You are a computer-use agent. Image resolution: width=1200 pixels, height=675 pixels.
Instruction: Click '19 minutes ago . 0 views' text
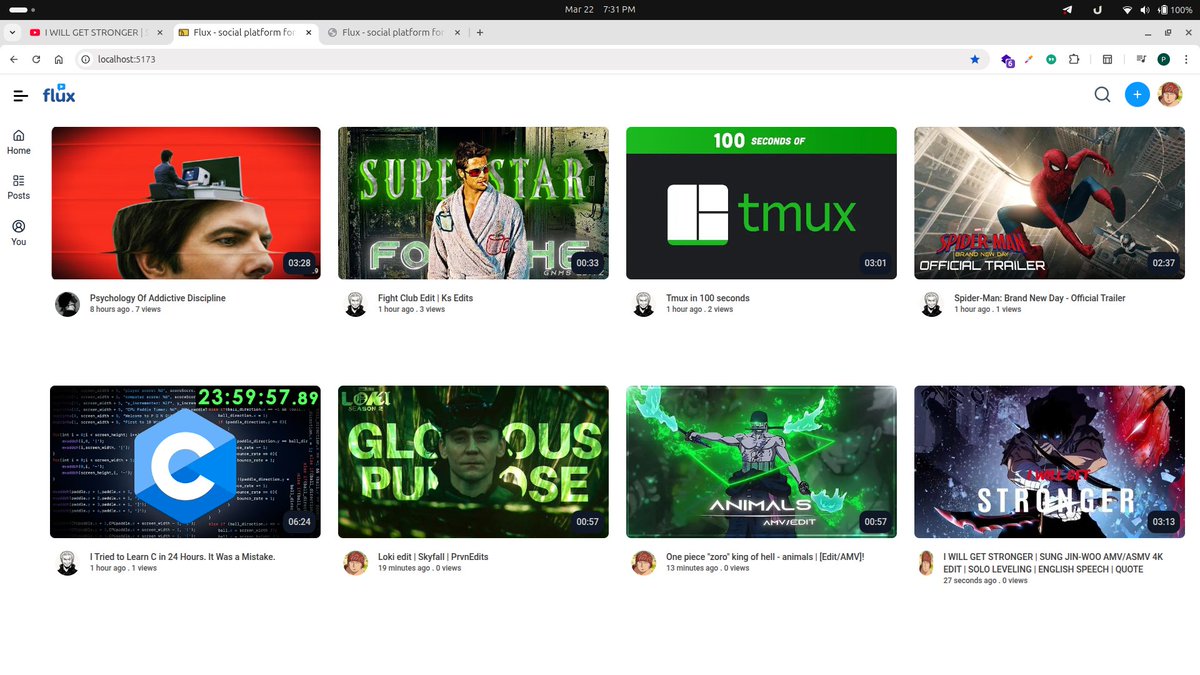[x=420, y=568]
